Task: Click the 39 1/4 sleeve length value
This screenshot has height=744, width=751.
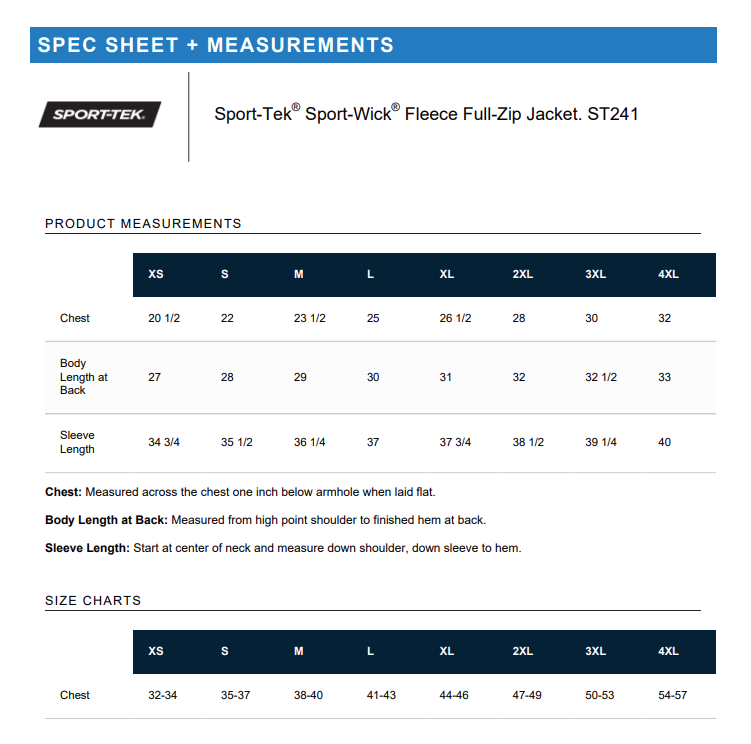Action: click(601, 442)
